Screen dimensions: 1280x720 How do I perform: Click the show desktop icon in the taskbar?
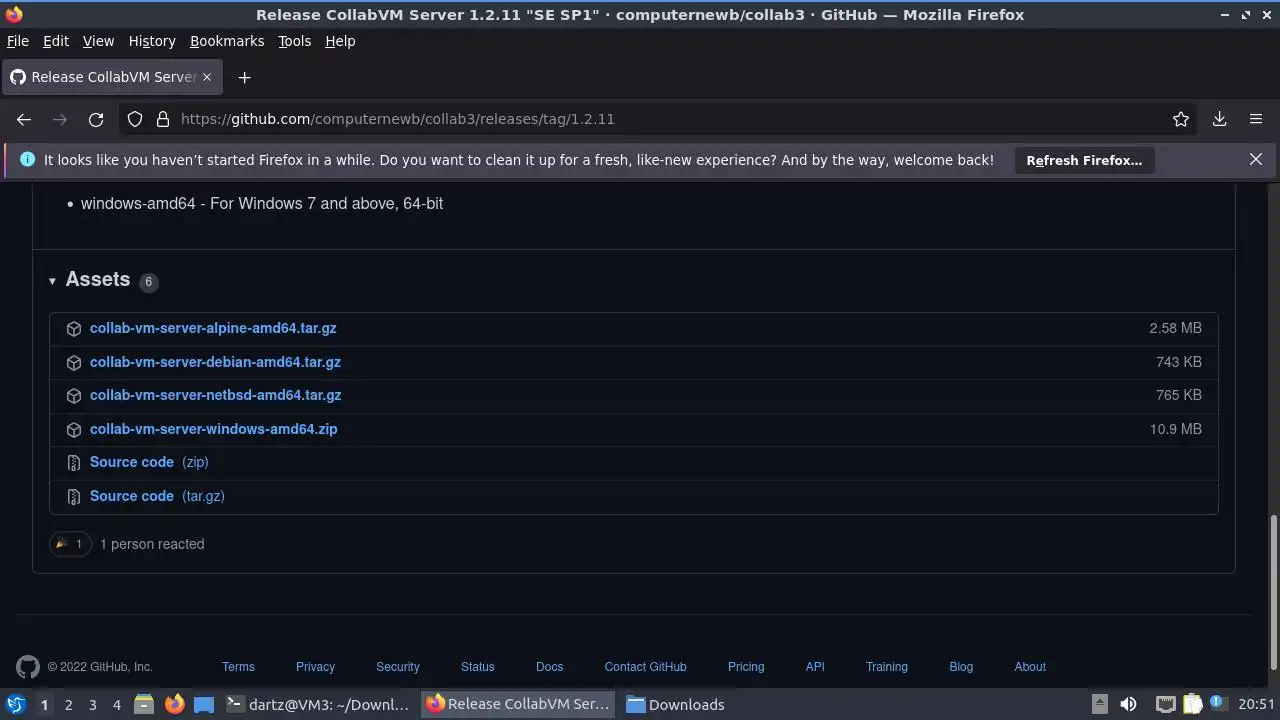point(204,705)
